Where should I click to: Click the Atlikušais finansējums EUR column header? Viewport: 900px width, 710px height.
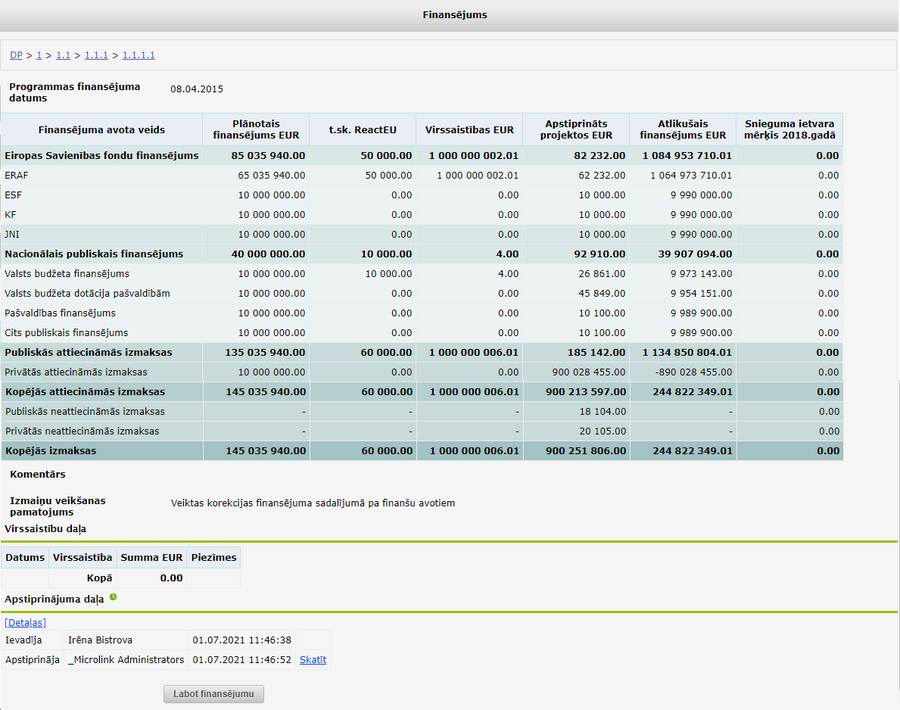click(683, 130)
